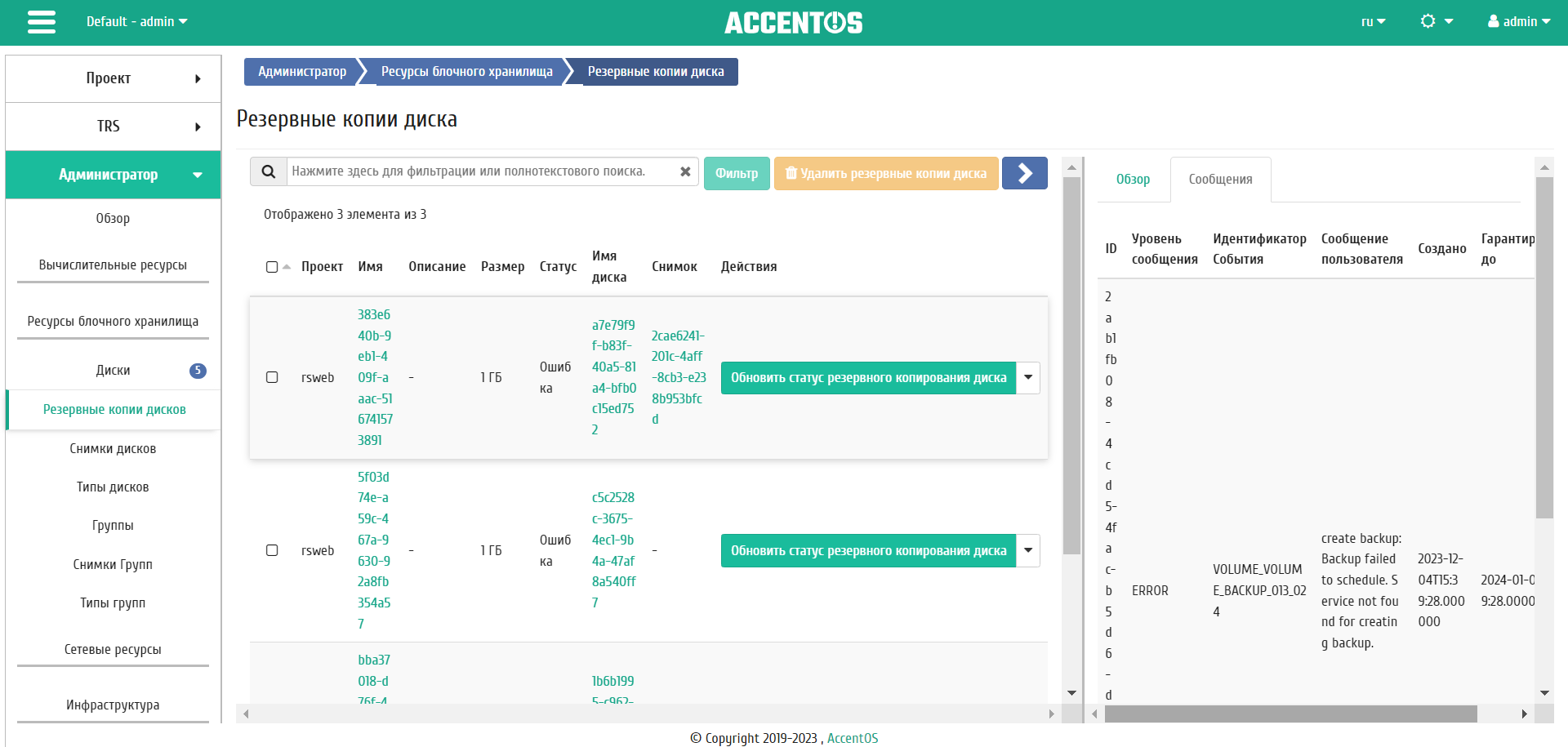Select Резервные копии дисков in sidebar
The height and width of the screenshot is (747, 1568).
pos(114,410)
